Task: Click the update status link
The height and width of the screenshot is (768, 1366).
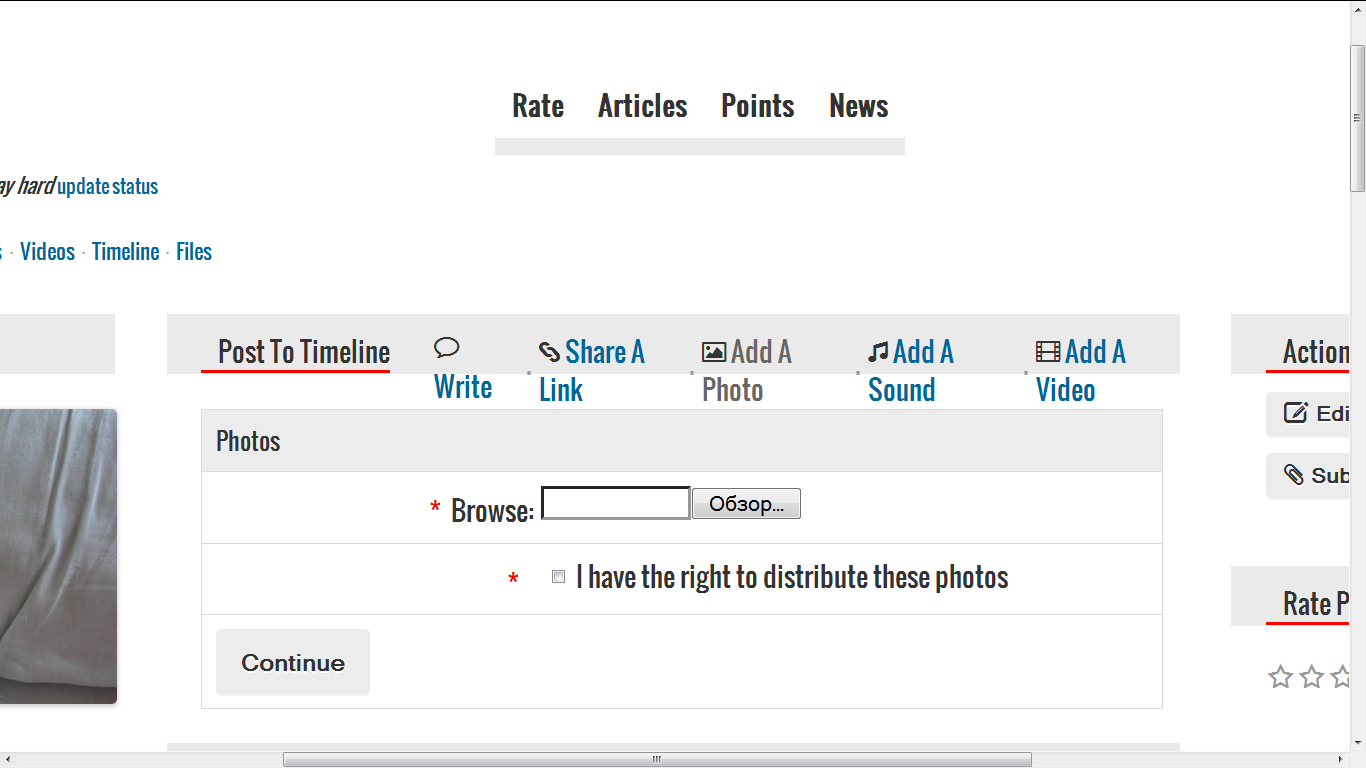Action: 108,187
